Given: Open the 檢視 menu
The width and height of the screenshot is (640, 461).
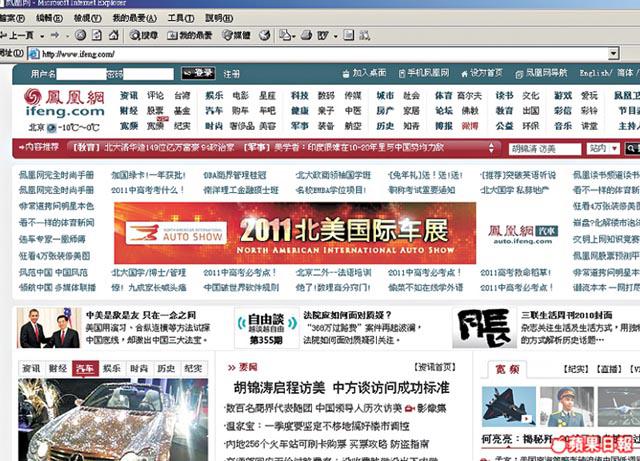Looking at the screenshot, I should coord(87,18).
